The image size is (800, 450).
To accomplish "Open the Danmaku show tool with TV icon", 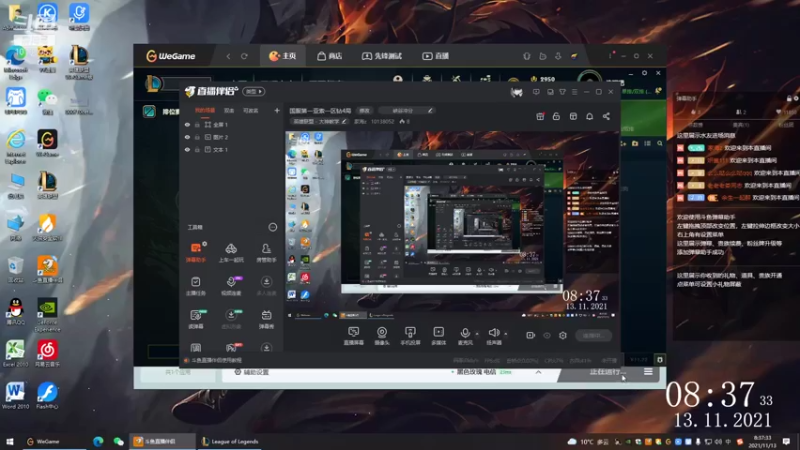I will [x=266, y=319].
